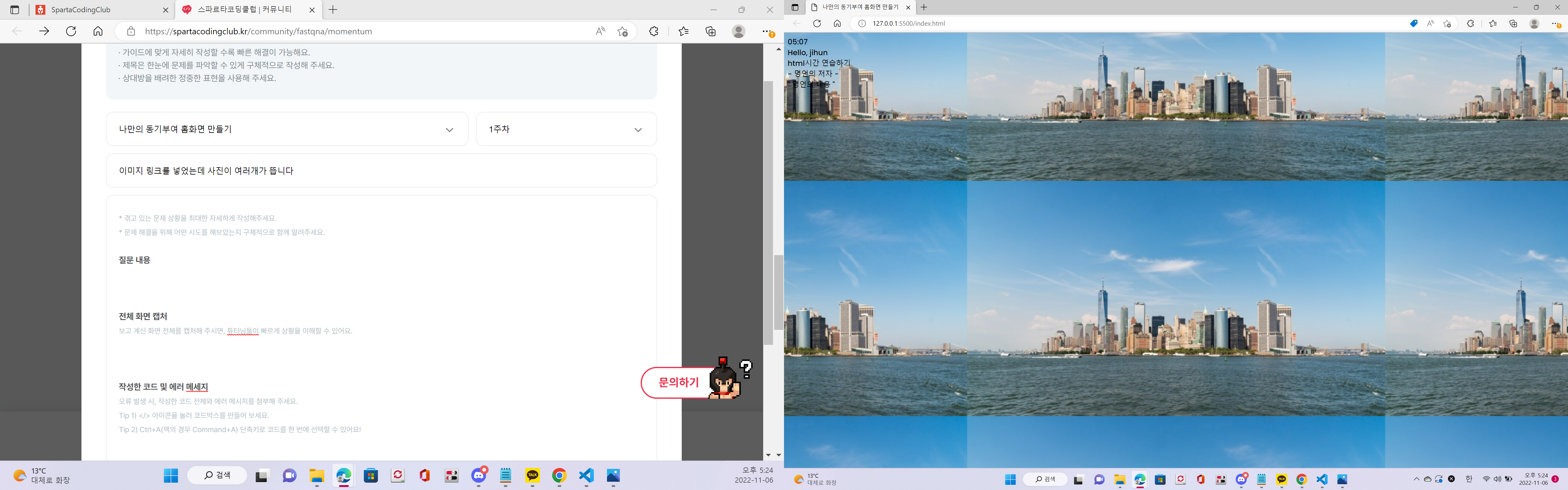The height and width of the screenshot is (490, 1568).
Task: Click the Hello, jihun greeting text
Action: point(808,52)
